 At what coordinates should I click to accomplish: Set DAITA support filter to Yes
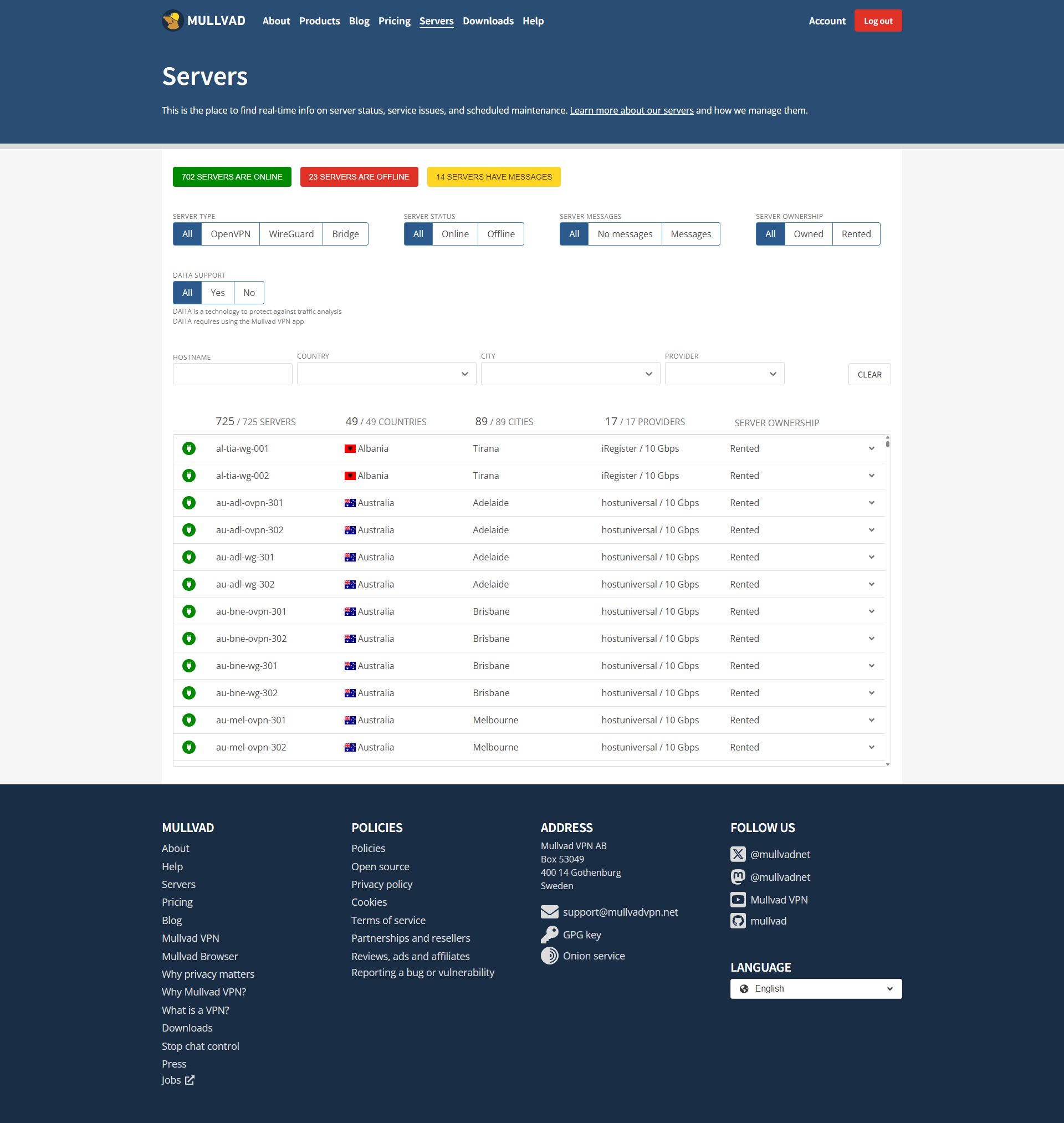tap(217, 293)
